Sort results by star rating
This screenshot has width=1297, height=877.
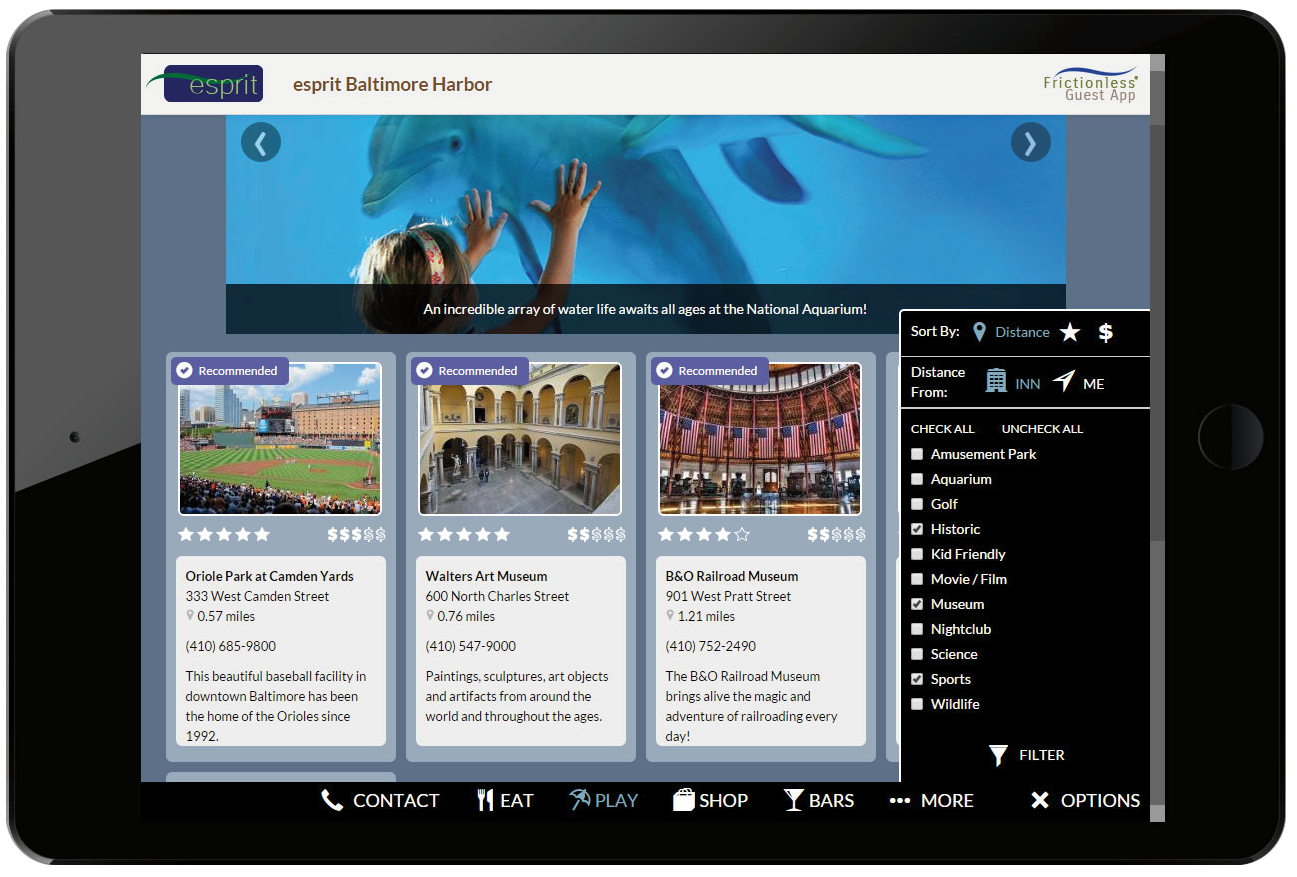[x=1070, y=332]
